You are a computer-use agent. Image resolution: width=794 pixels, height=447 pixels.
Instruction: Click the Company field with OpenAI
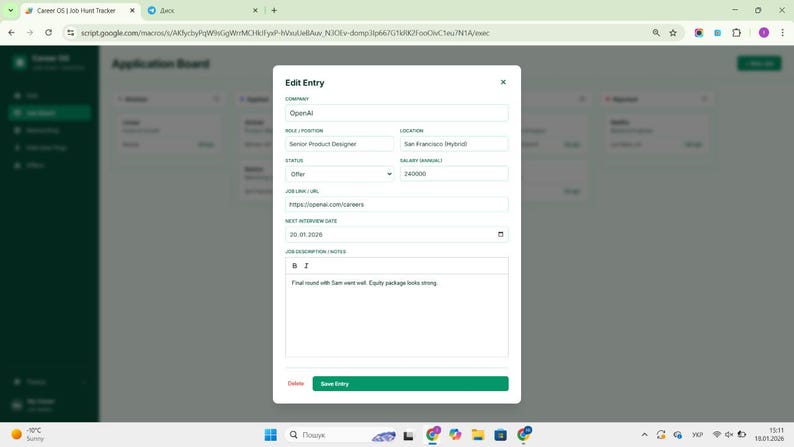396,113
